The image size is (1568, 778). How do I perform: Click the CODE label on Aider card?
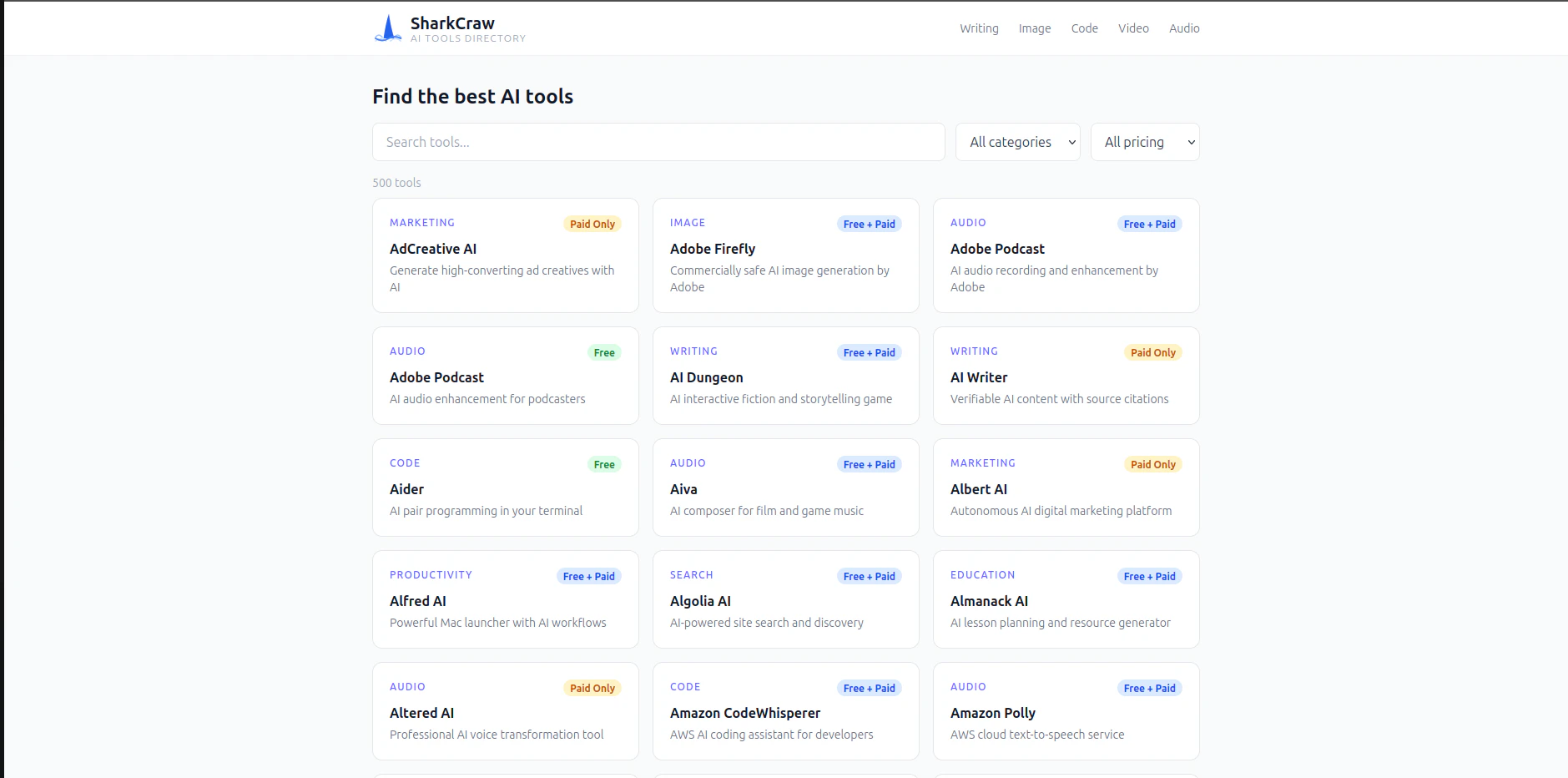pos(405,463)
